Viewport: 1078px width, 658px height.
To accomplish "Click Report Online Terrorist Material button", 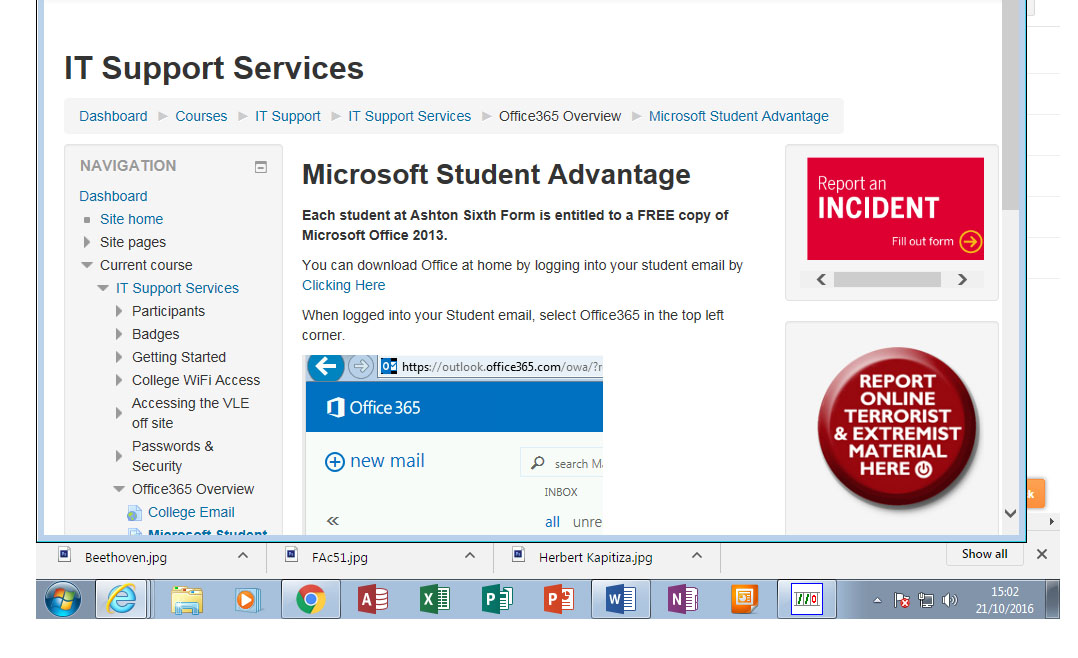I will (x=897, y=427).
